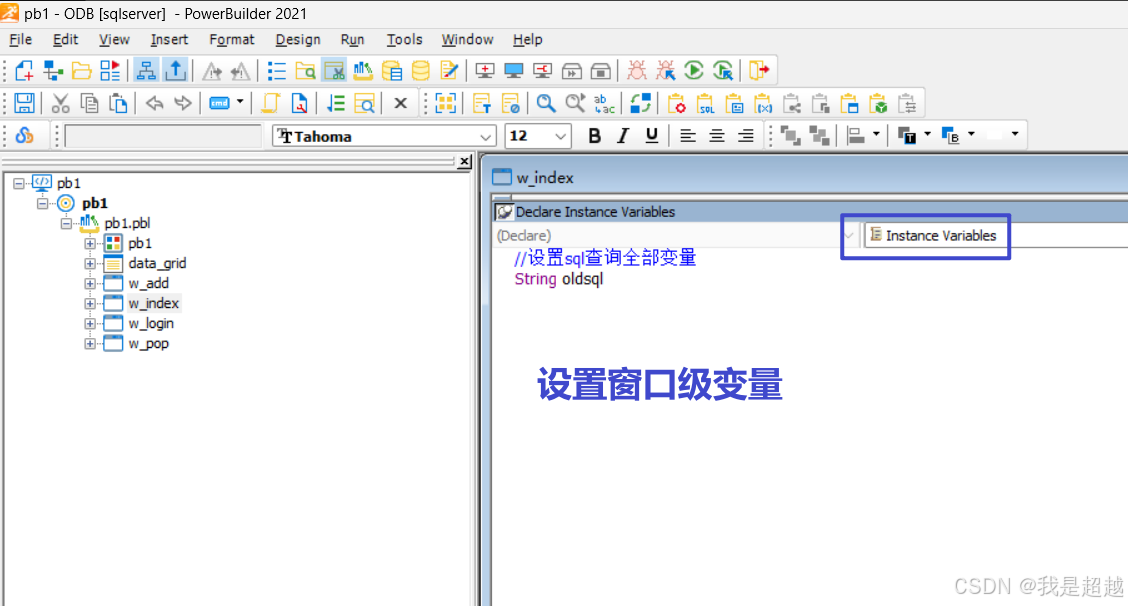Open the font size 12 dropdown
This screenshot has width=1128, height=606.
(558, 135)
